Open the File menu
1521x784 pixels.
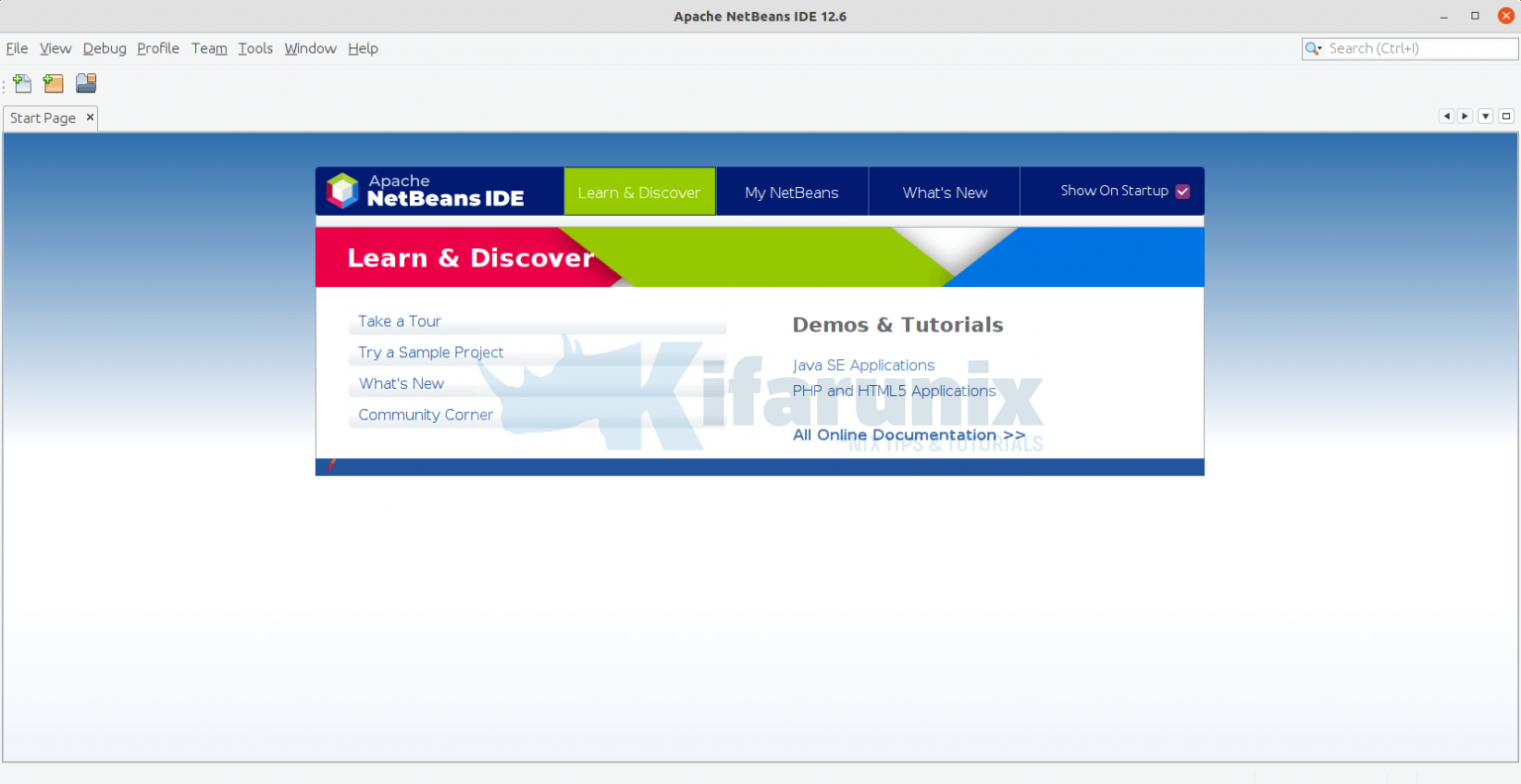click(17, 49)
